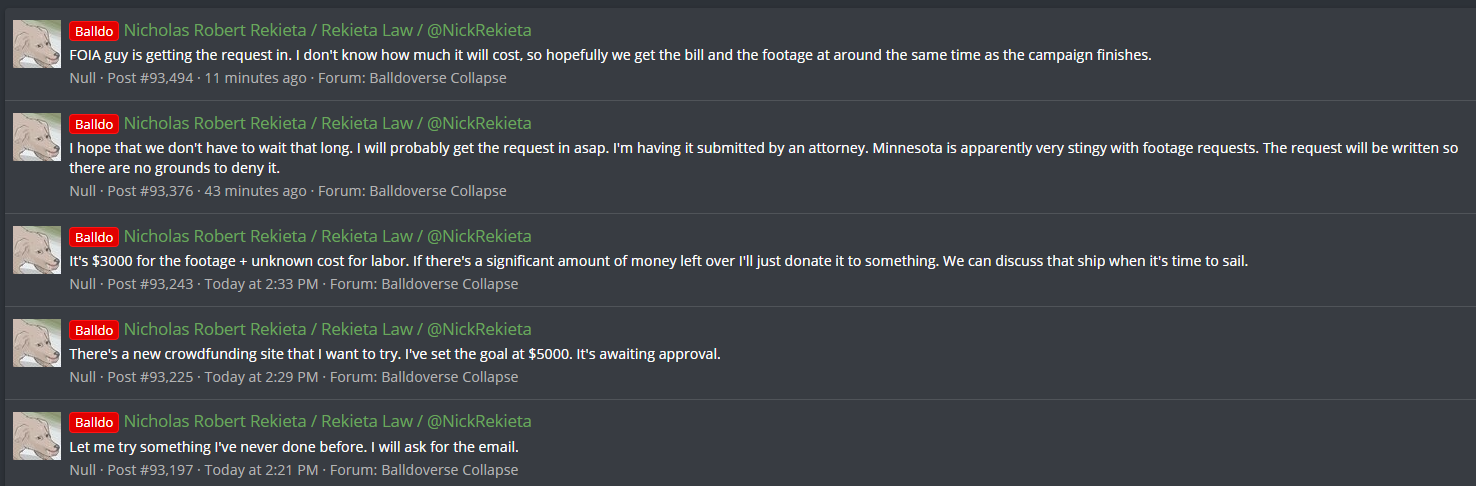Screen dimensions: 1476x486
Task: Go to Balldoverse Collapse forum from post #93,197
Action: [450, 470]
